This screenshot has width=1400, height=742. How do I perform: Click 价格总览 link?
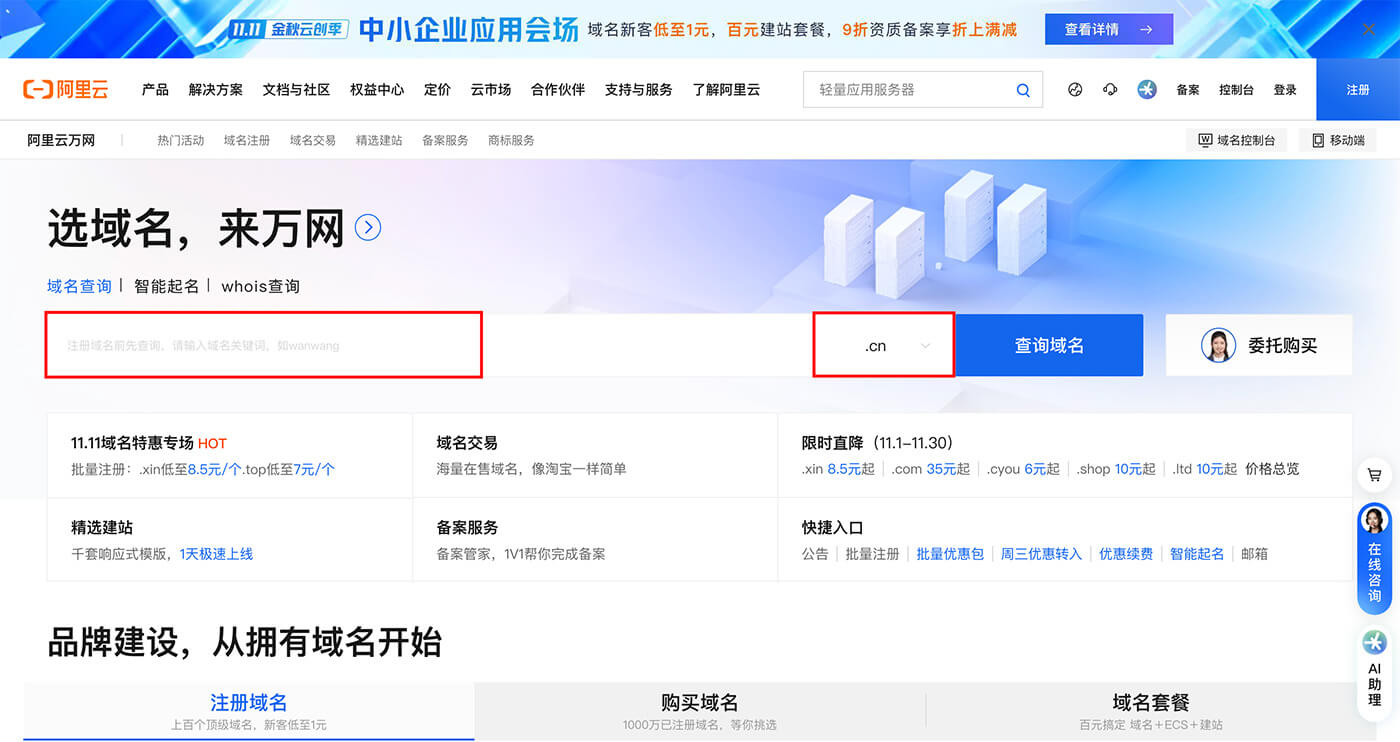tap(1272, 469)
